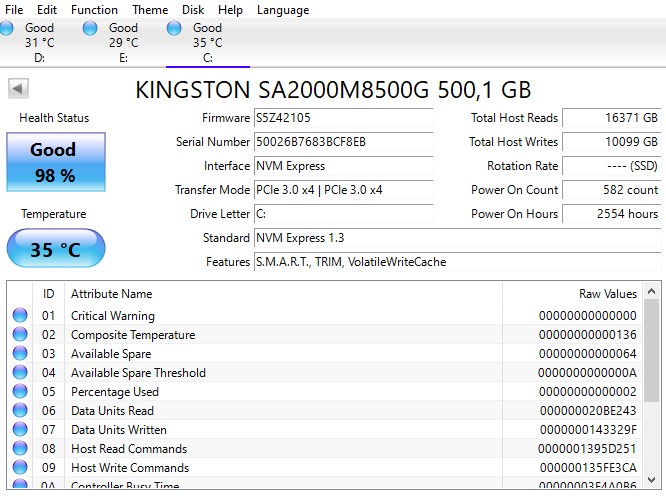
Task: Click the Interface field NVM Express
Action: [x=343, y=166]
